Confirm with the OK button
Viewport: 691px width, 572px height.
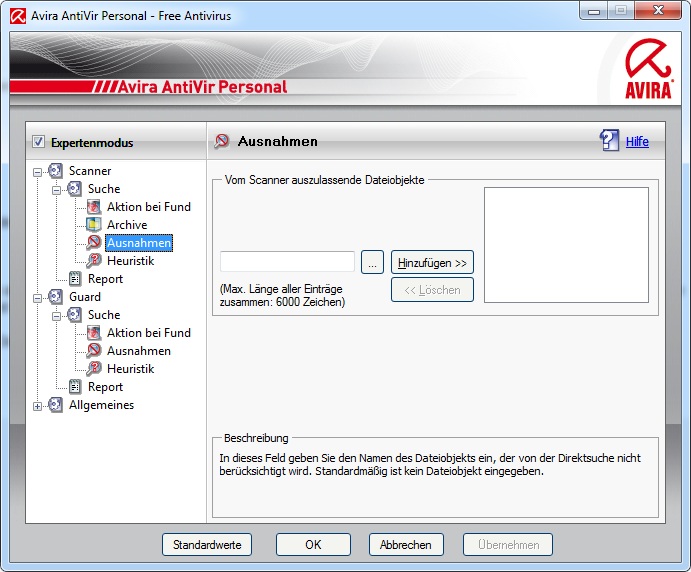(313, 545)
